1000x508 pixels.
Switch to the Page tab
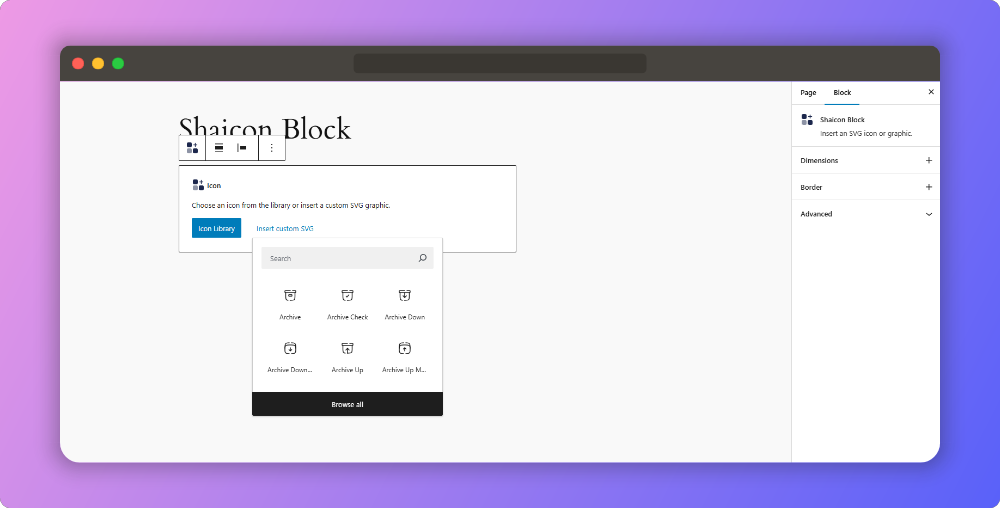[808, 92]
